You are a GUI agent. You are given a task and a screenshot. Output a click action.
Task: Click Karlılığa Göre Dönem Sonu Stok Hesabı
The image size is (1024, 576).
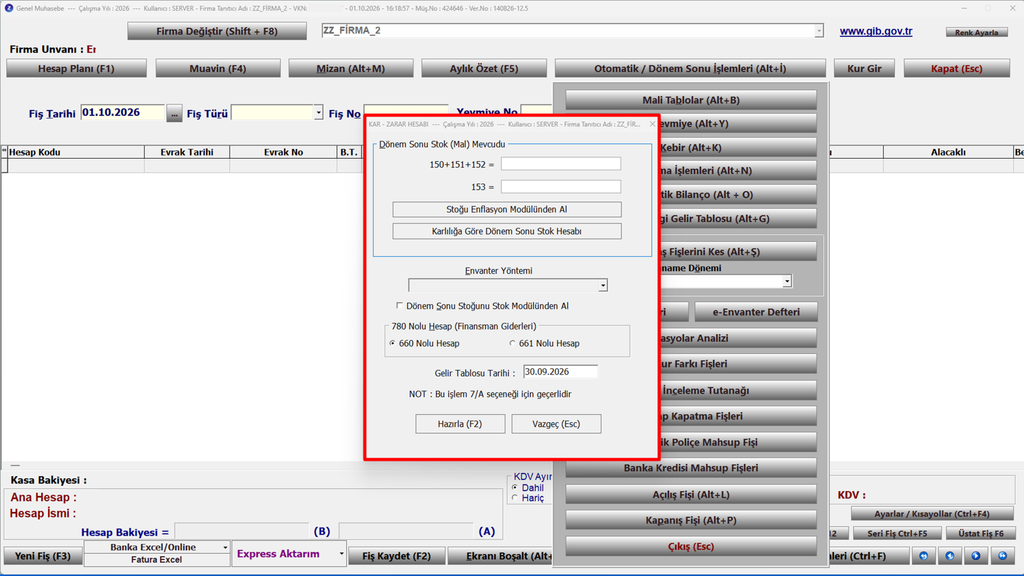[x=507, y=231]
